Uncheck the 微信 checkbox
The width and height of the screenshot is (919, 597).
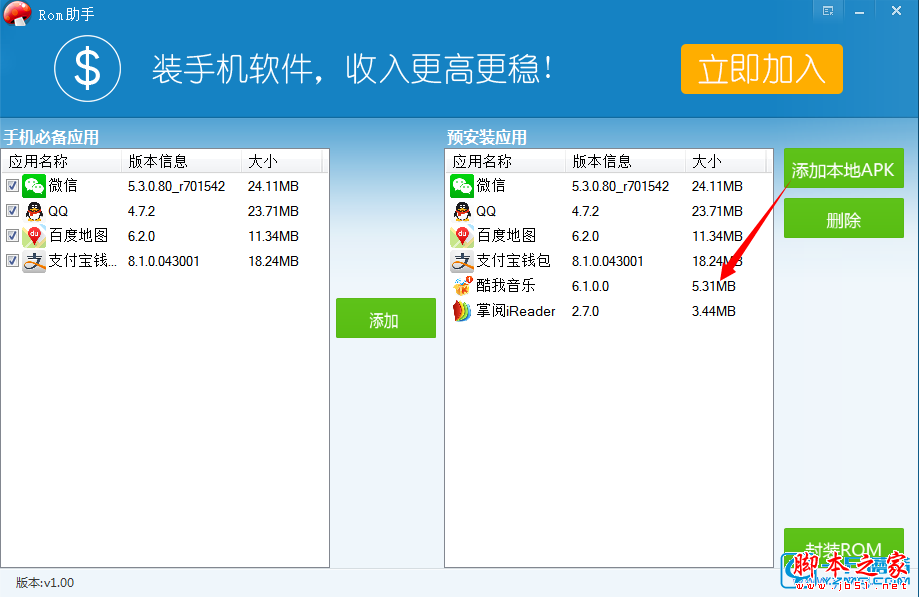12,186
